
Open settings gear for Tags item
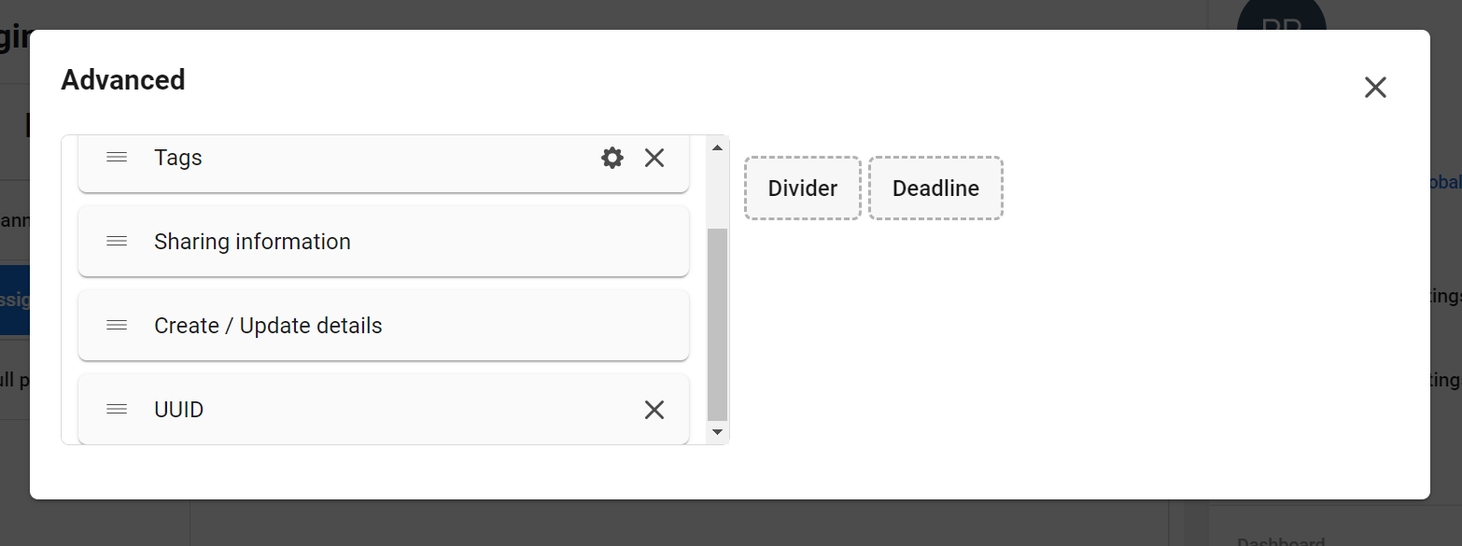pos(612,158)
